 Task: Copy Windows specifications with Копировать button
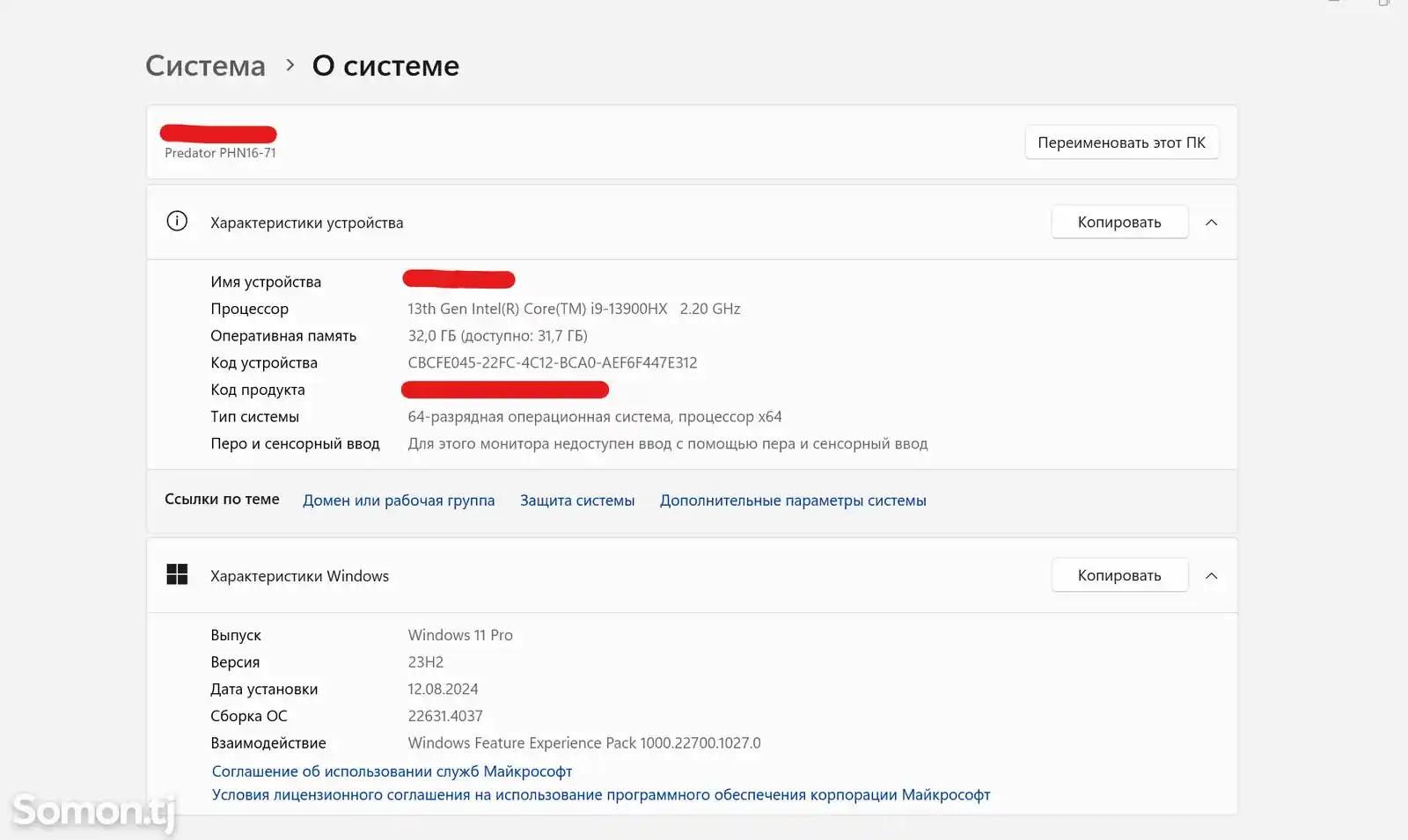(1119, 575)
